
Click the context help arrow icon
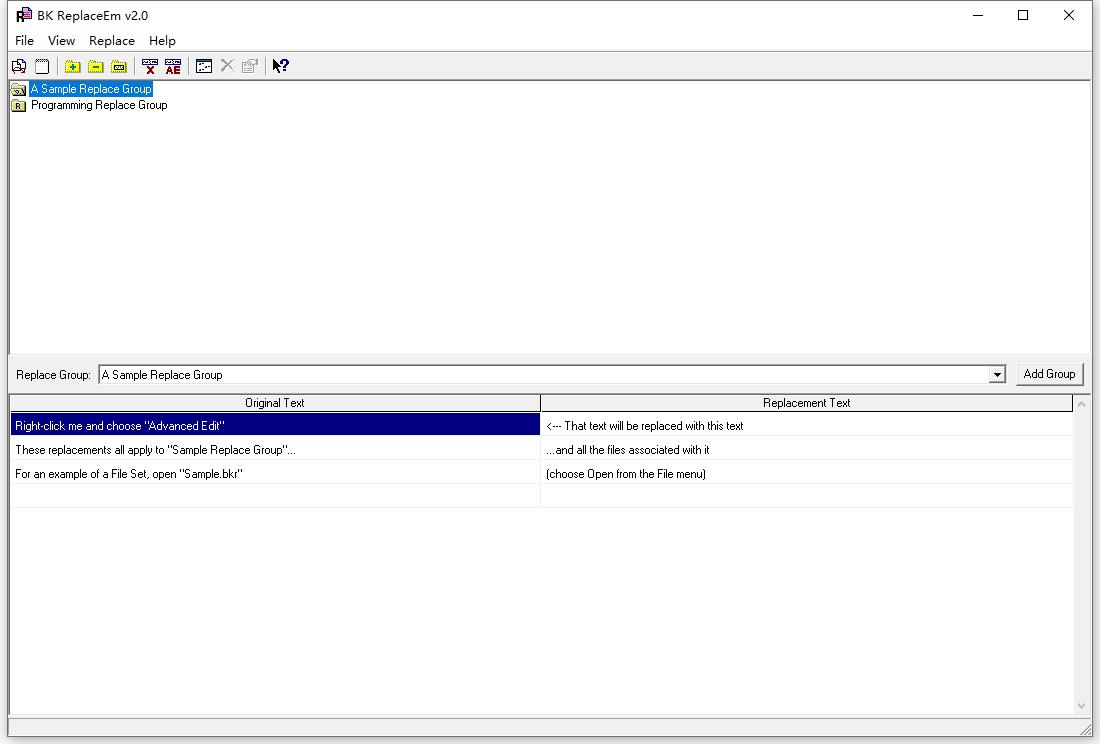coord(281,66)
